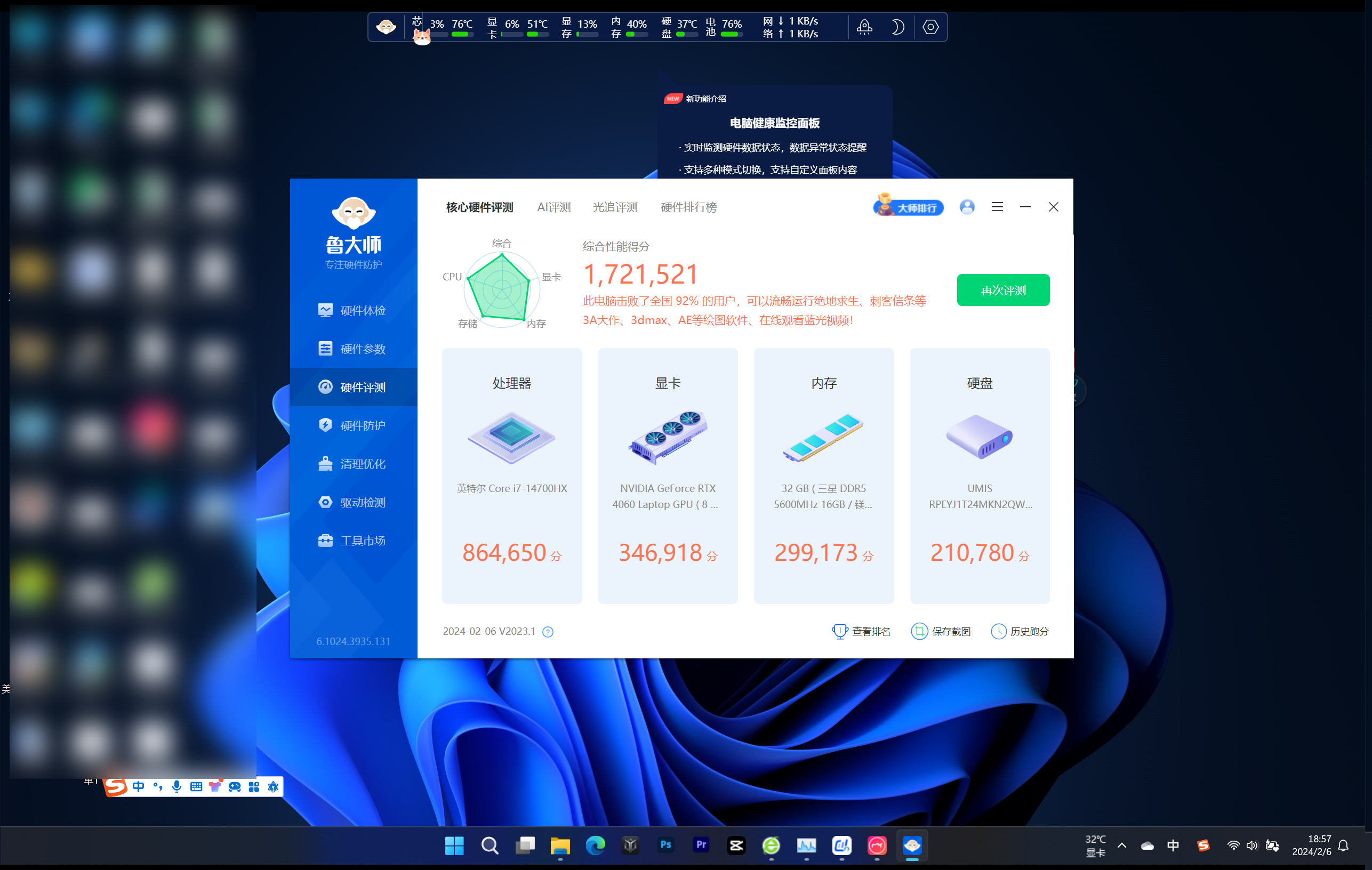Screen dimensions: 1372x870
Task: Open 硬件参数 in the sidebar
Action: pos(353,349)
